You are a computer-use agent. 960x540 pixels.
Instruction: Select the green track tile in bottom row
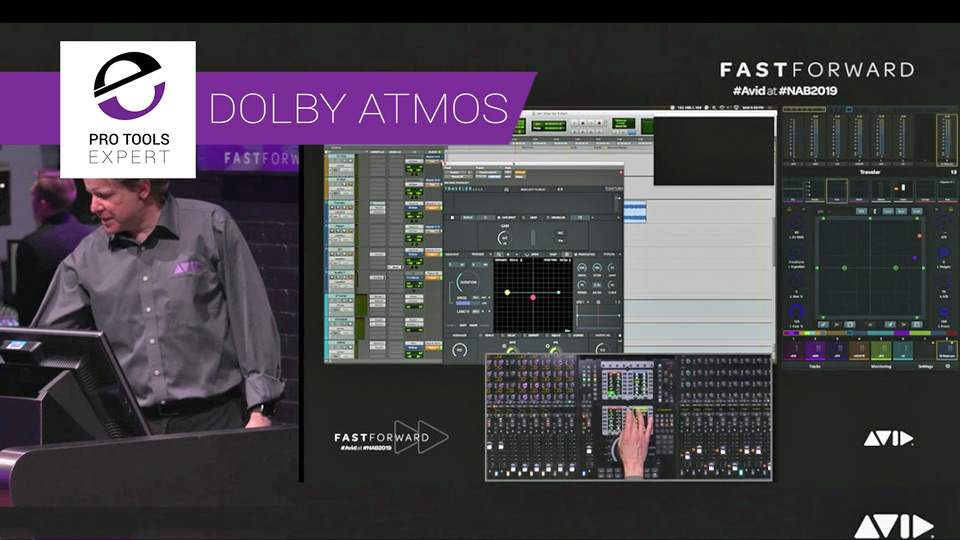pyautogui.click(x=880, y=350)
